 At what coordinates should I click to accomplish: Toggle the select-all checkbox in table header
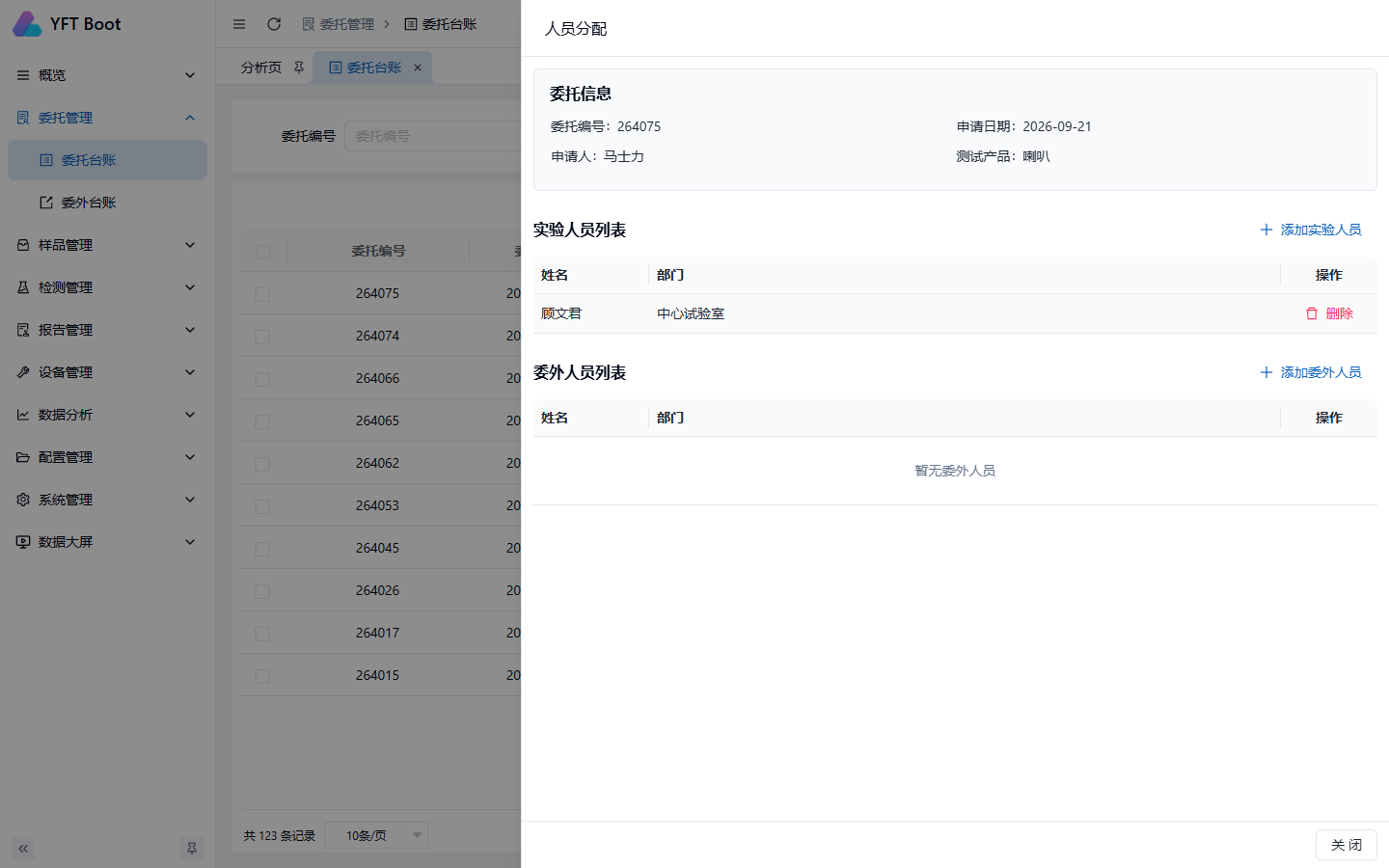263,252
